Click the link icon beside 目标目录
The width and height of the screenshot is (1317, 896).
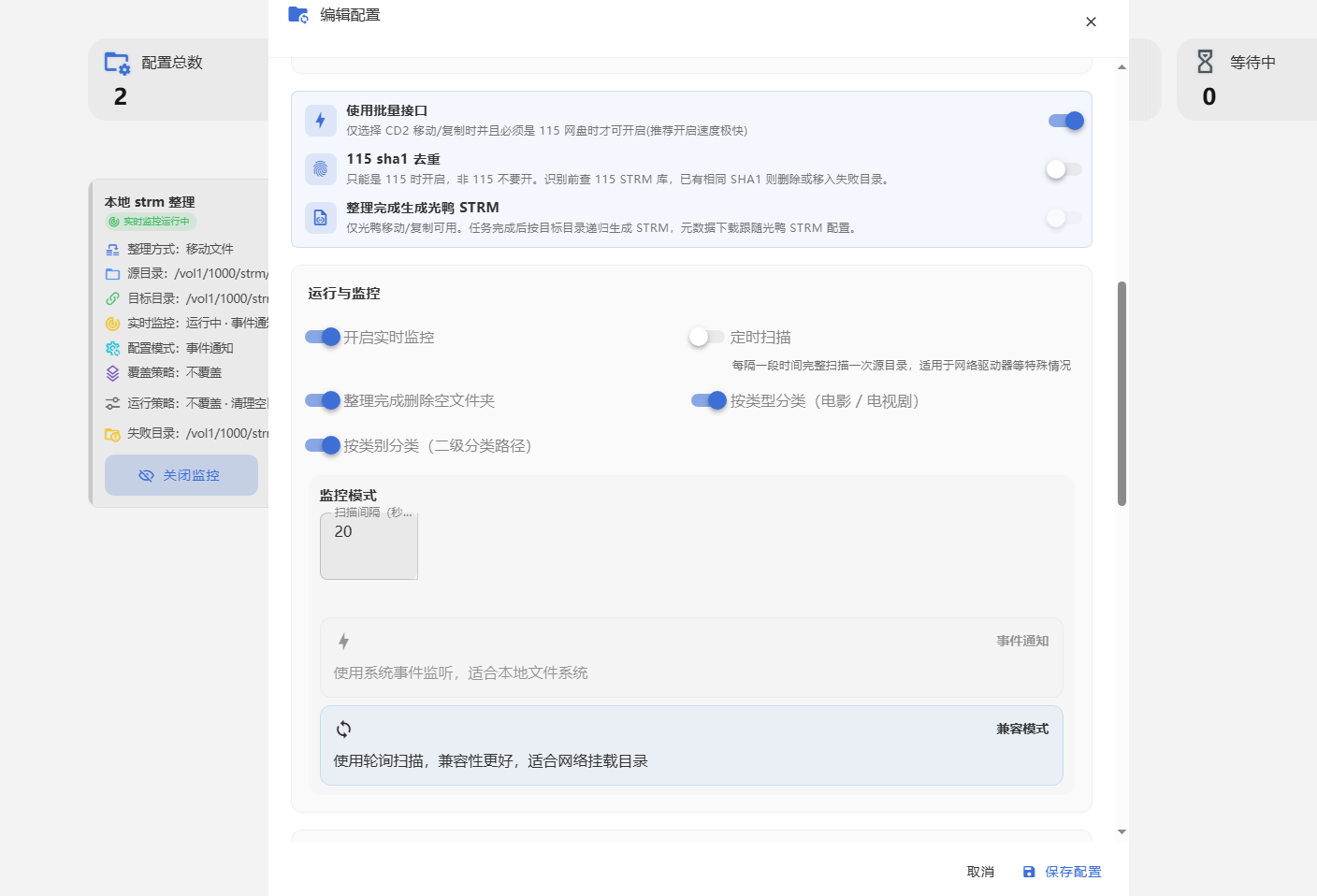point(112,298)
